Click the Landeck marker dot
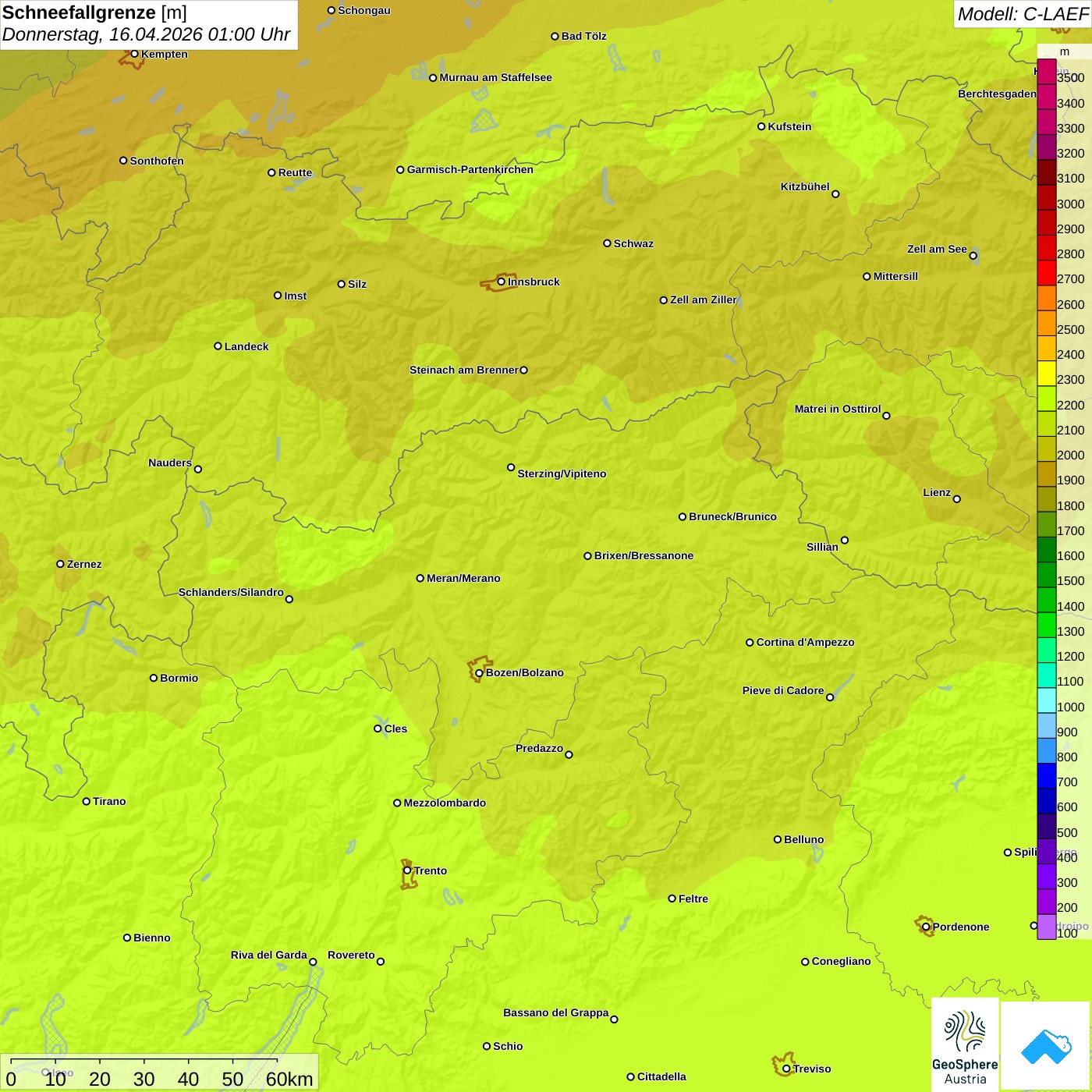The width and height of the screenshot is (1092, 1092). [x=218, y=346]
